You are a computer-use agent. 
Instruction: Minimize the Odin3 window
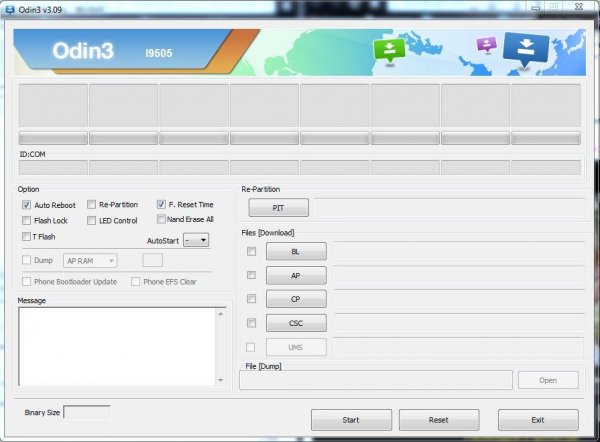click(x=536, y=7)
